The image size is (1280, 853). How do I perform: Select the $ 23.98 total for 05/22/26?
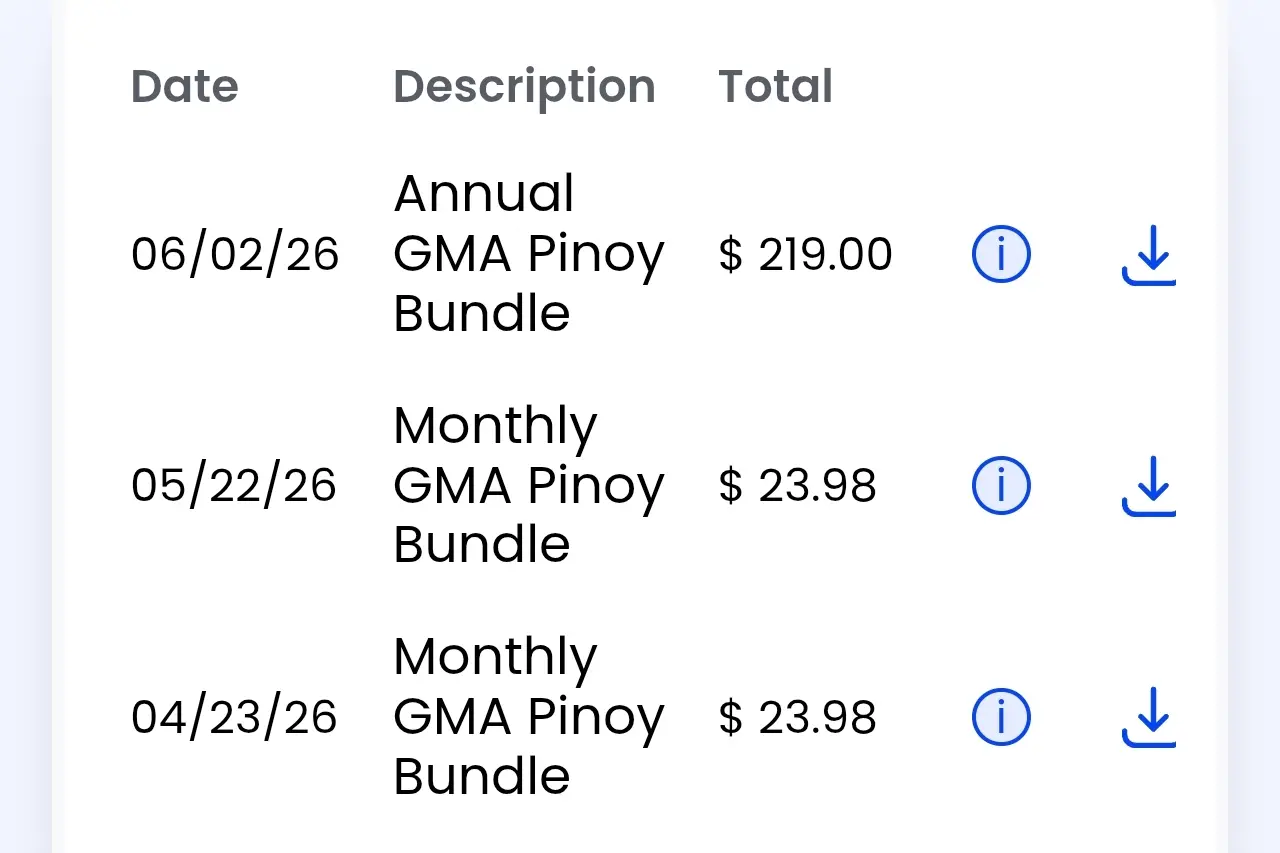coord(797,485)
